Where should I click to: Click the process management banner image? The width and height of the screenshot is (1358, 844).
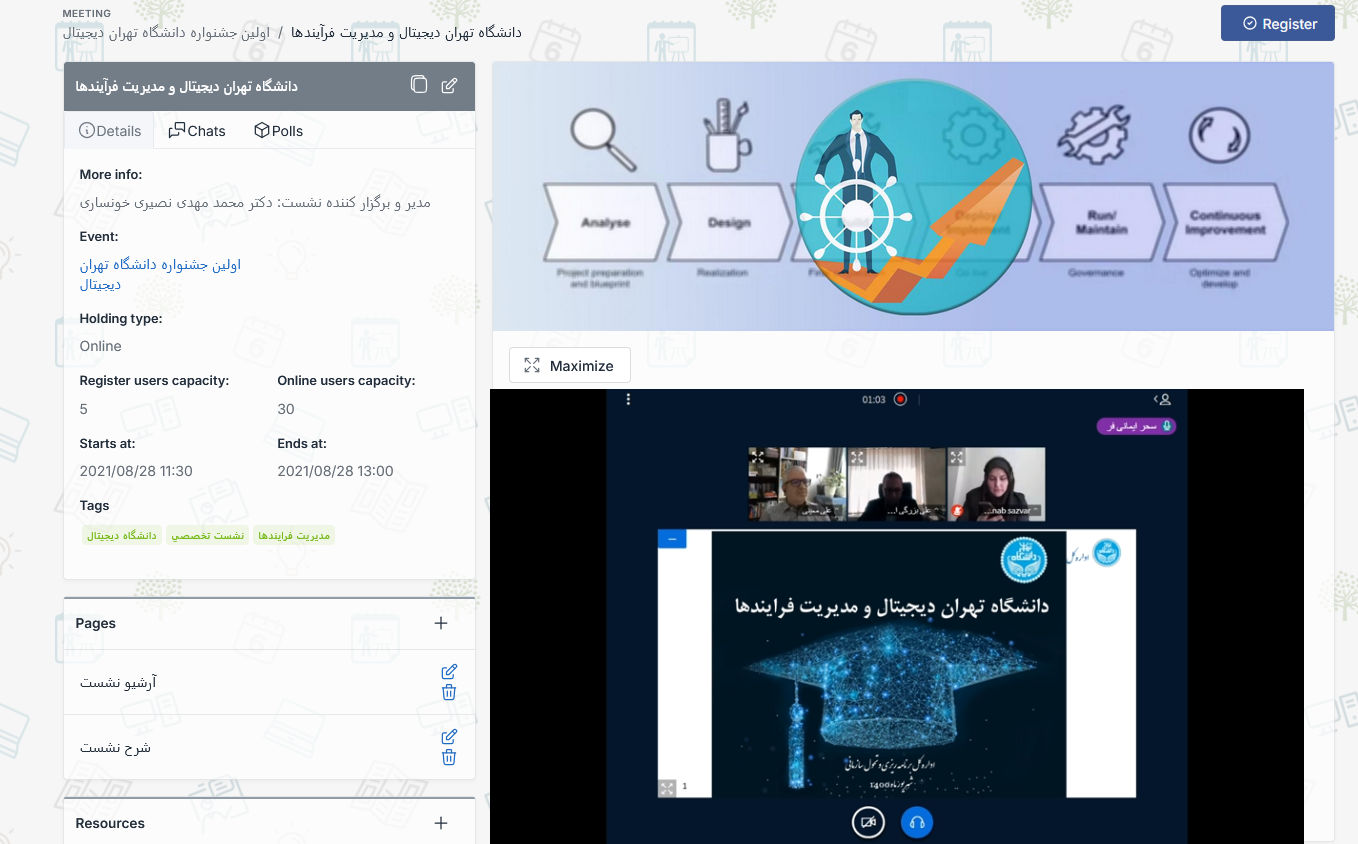pyautogui.click(x=913, y=196)
